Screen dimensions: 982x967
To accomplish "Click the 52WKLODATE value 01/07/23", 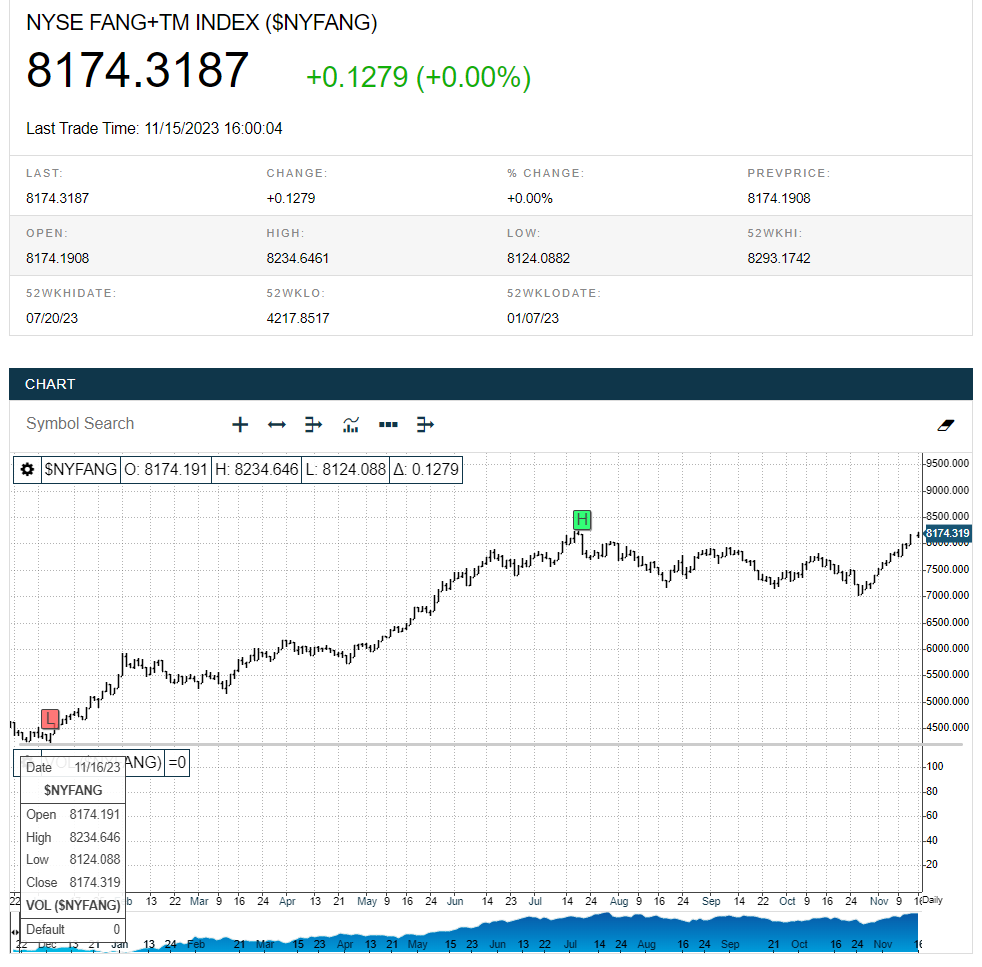I will coord(533,318).
